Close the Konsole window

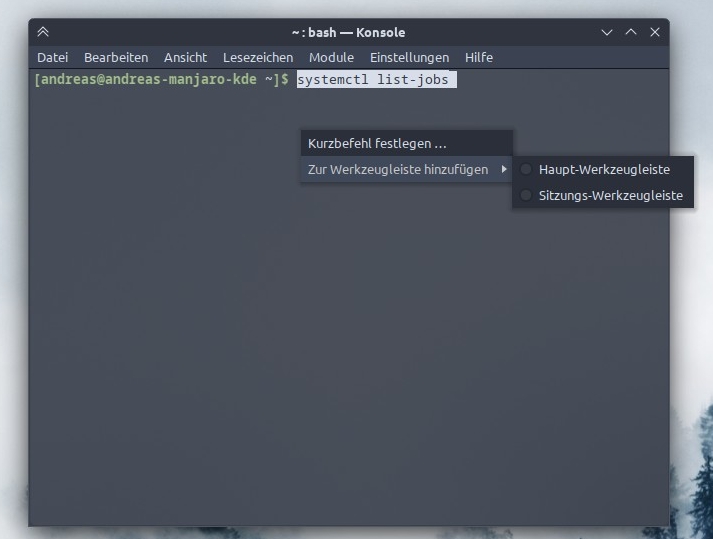pyautogui.click(x=655, y=32)
